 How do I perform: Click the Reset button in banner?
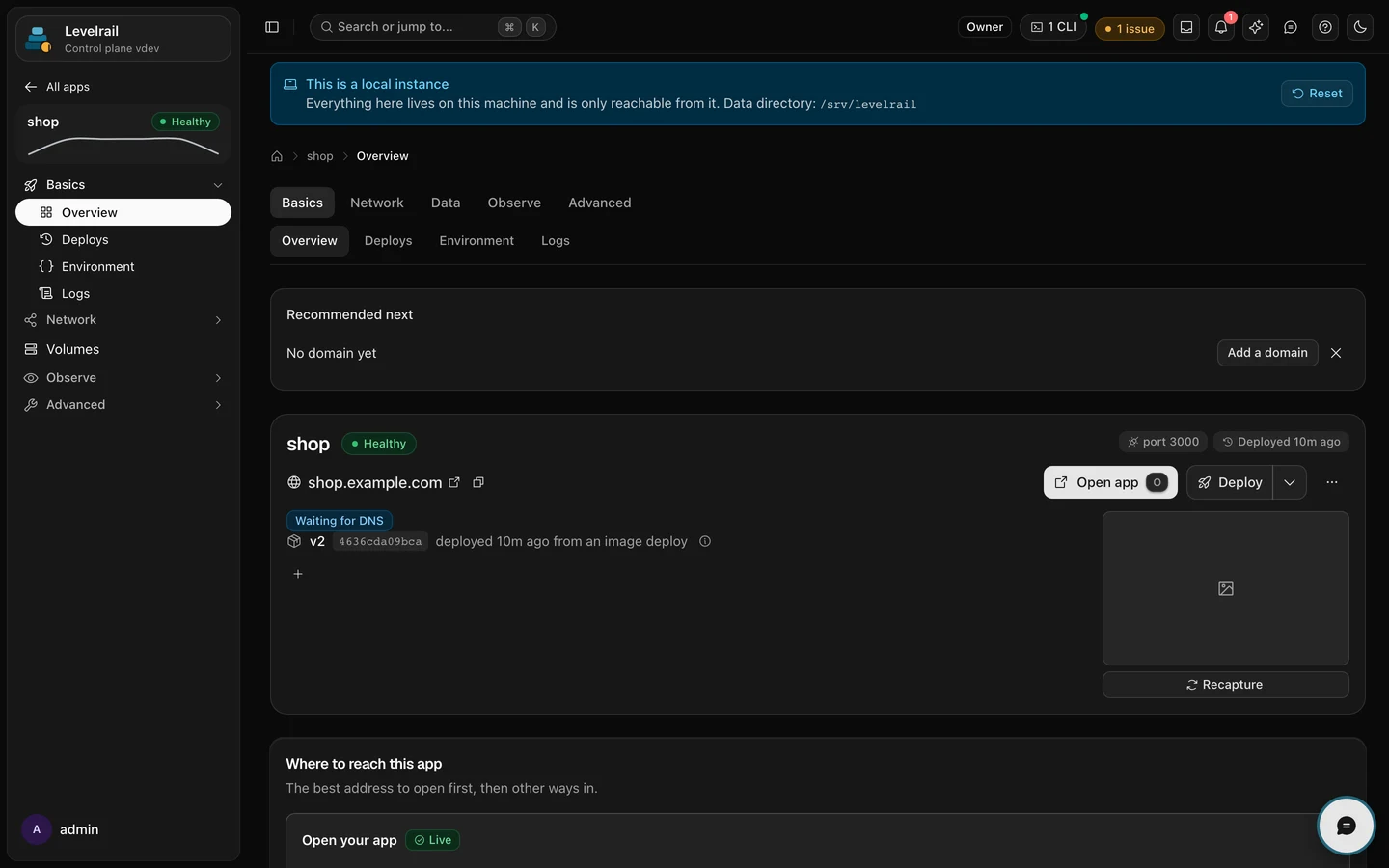[x=1317, y=94]
